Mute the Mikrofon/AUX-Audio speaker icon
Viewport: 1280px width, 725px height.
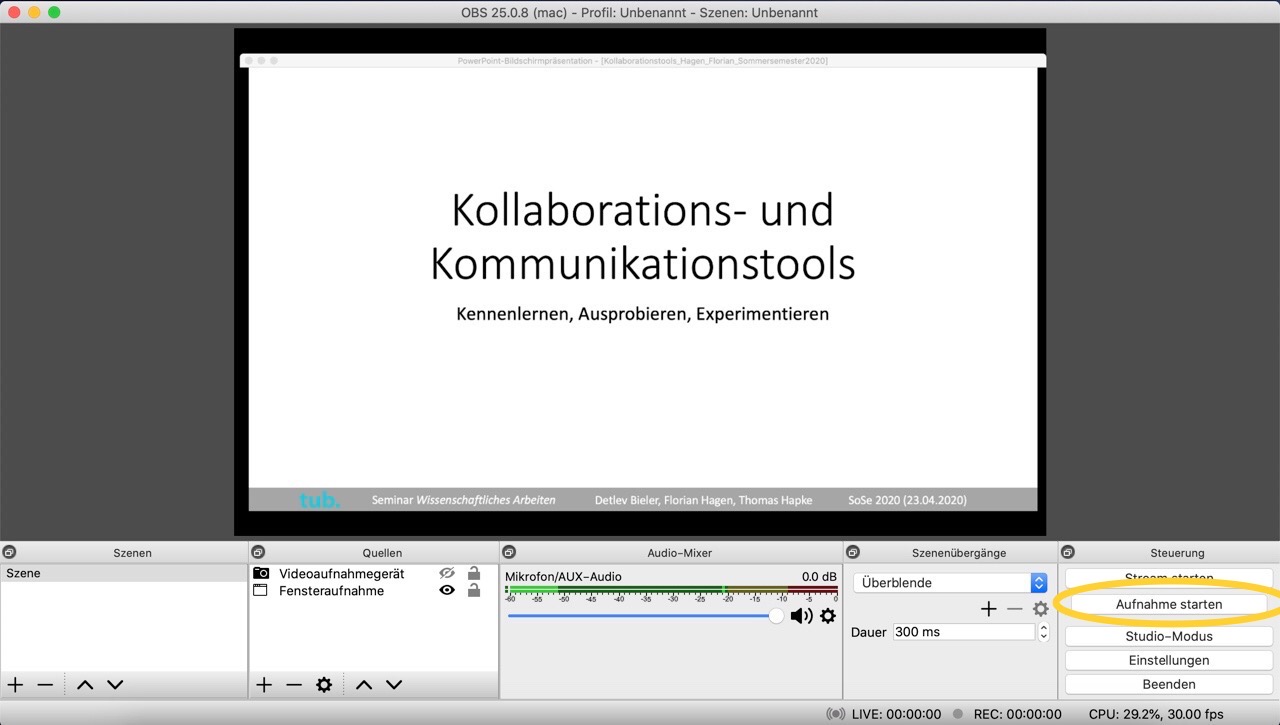(801, 616)
